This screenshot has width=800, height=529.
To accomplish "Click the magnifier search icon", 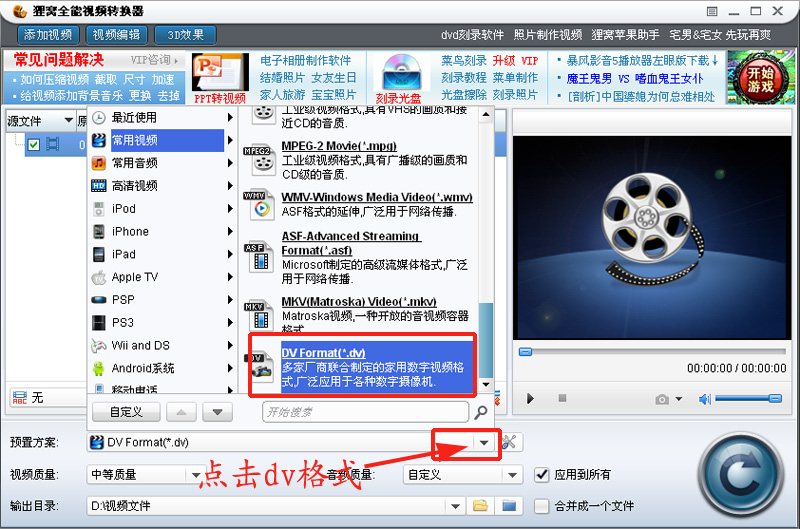I will click(481, 412).
